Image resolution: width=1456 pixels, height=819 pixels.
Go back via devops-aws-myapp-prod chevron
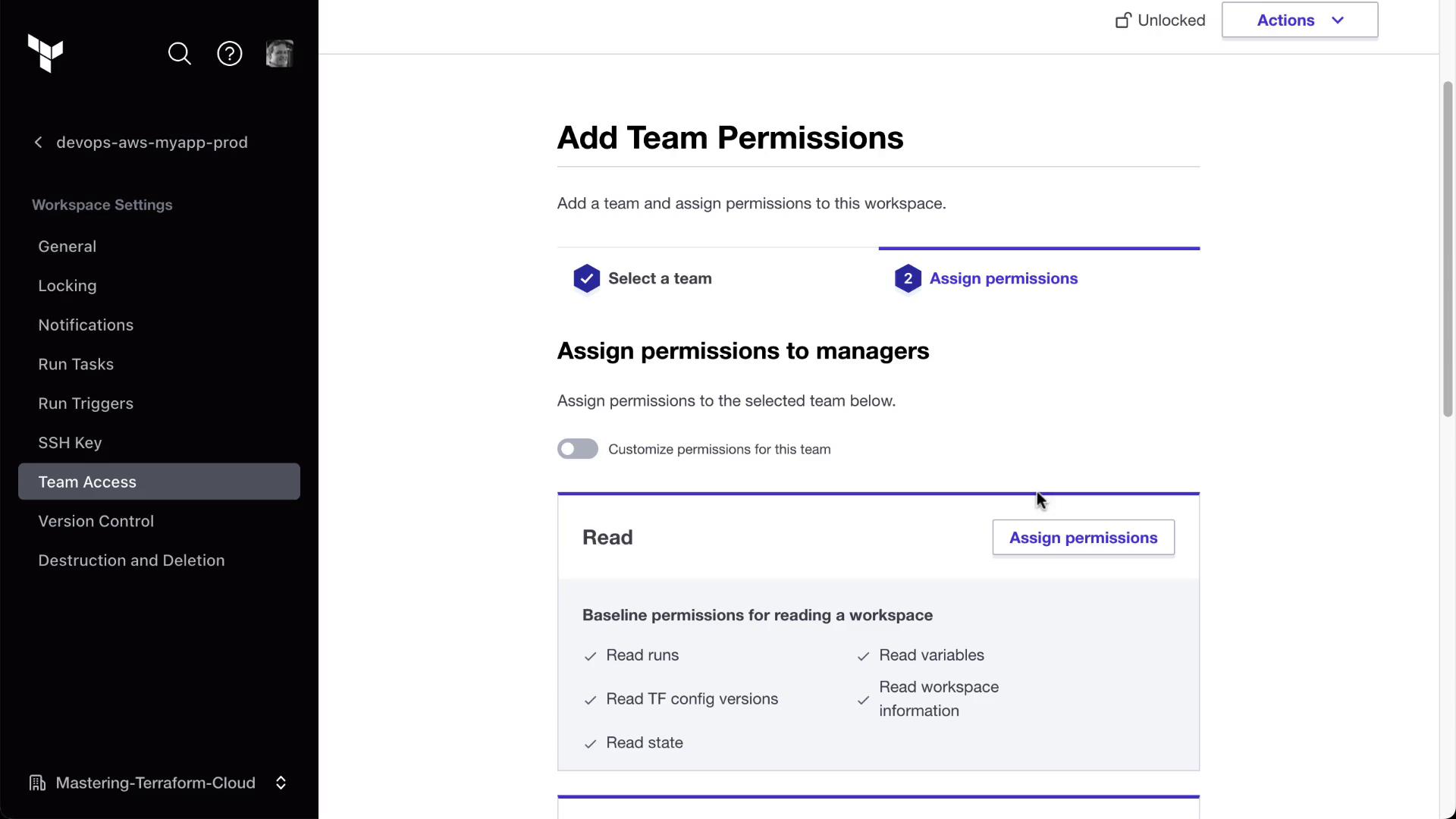pos(39,143)
